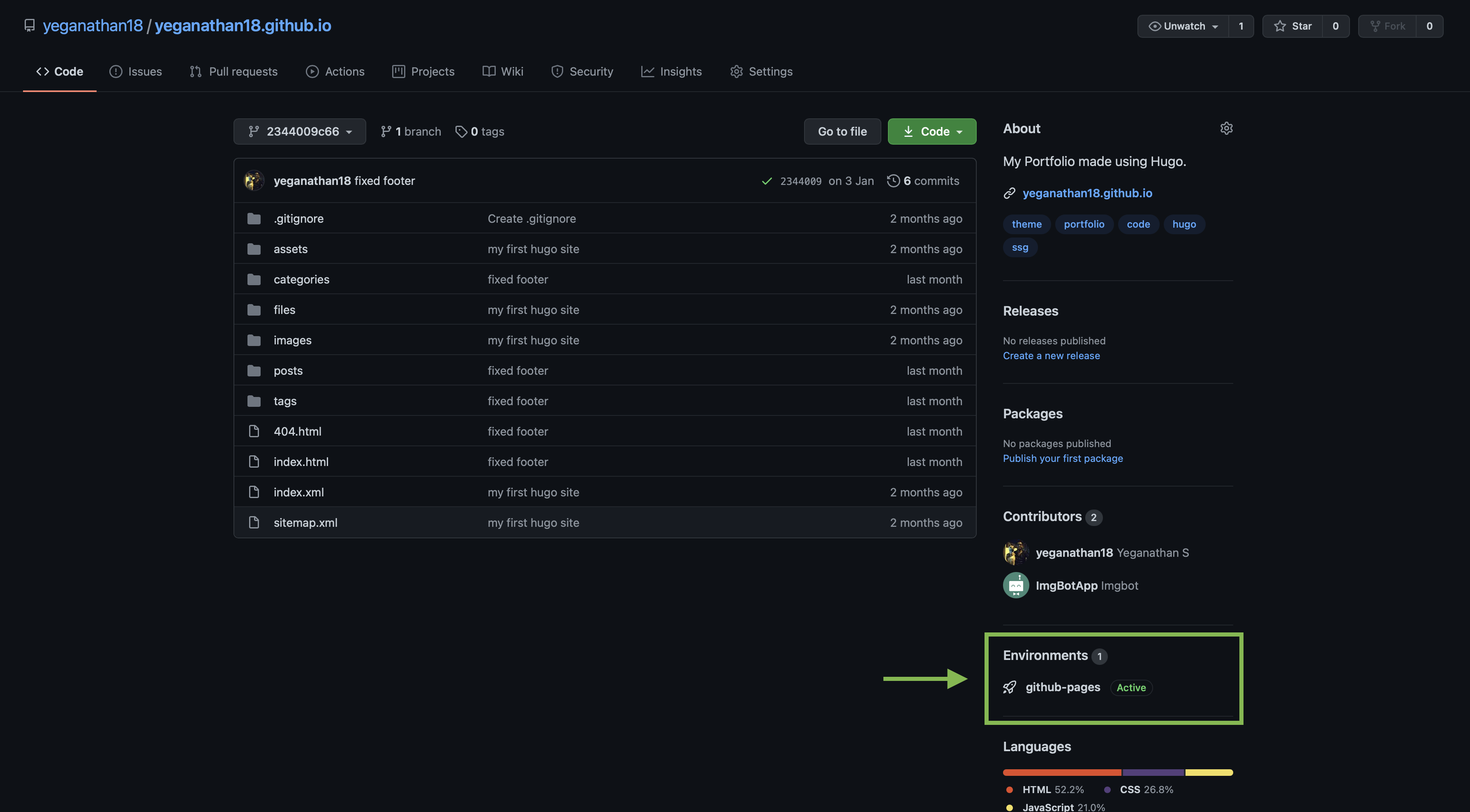Screen dimensions: 1470x812
Task: Open the Issues tab
Action: click(x=136, y=72)
